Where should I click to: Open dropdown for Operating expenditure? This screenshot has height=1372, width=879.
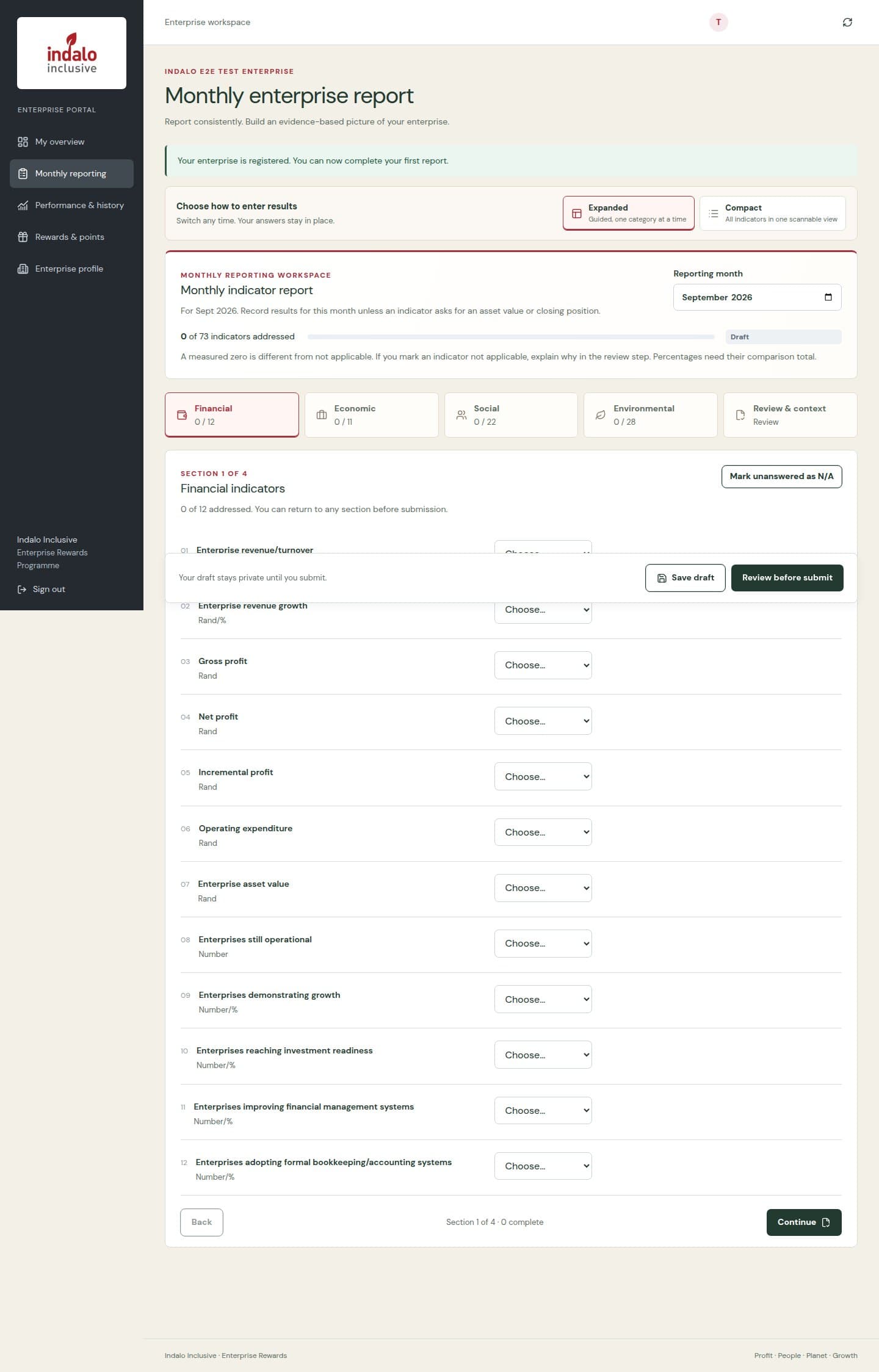pyautogui.click(x=543, y=832)
